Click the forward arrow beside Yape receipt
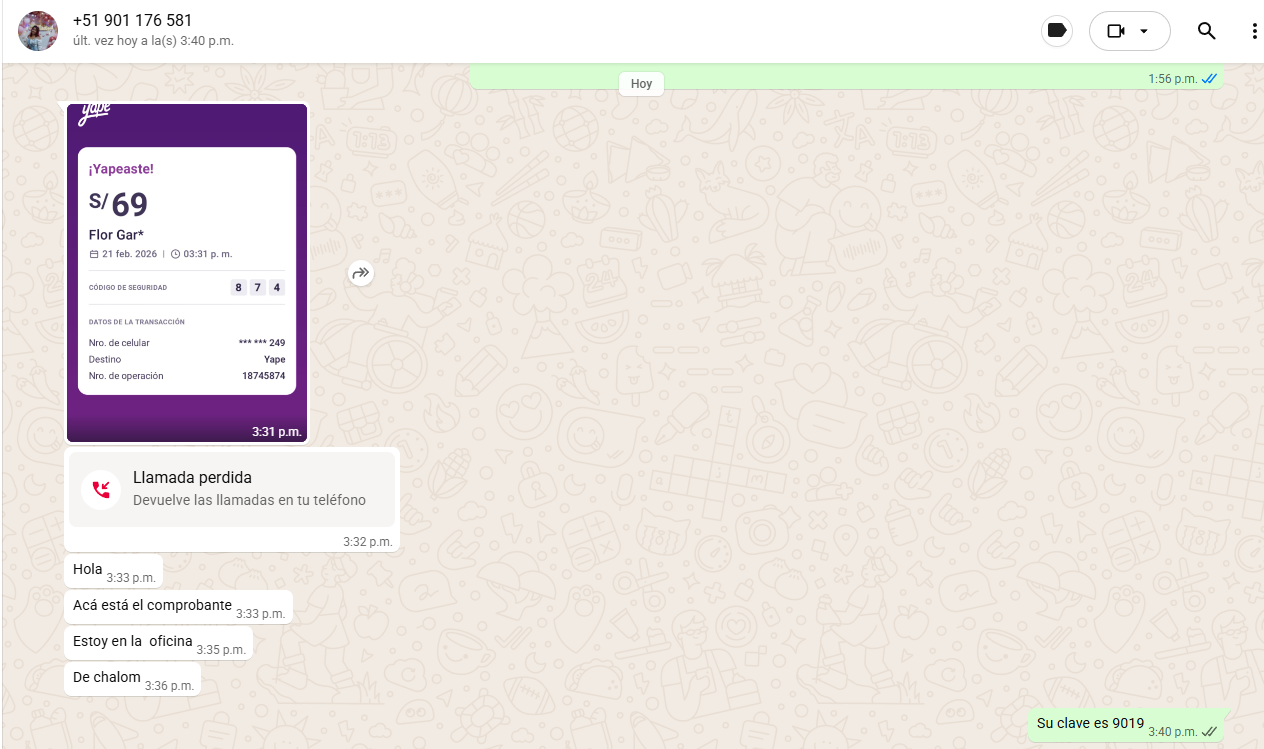 pos(361,273)
